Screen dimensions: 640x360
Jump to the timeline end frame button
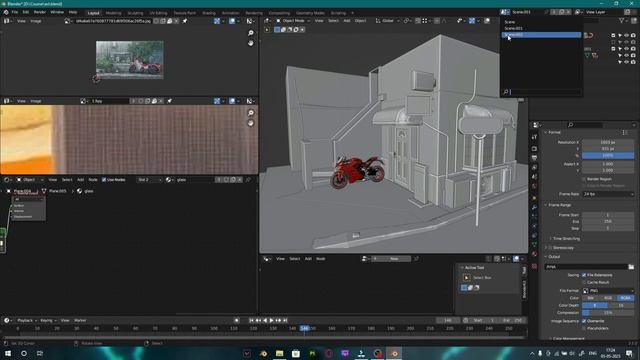(x=285, y=321)
